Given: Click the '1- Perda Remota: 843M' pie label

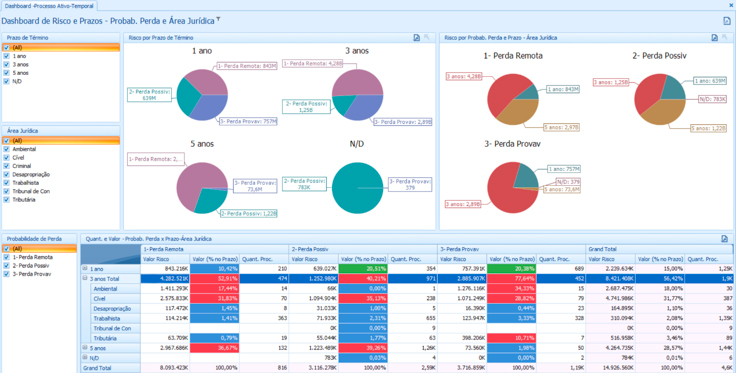Looking at the screenshot, I should click(x=247, y=66).
